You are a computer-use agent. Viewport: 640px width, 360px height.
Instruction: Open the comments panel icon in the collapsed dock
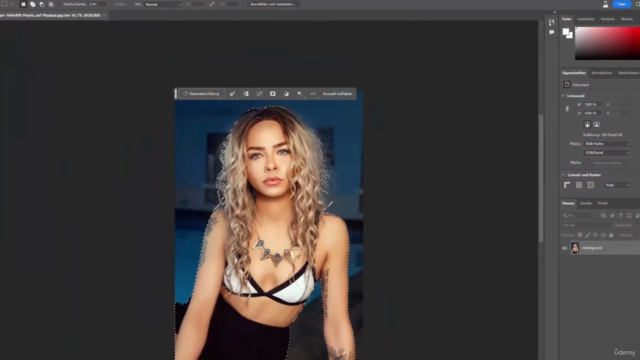[551, 32]
